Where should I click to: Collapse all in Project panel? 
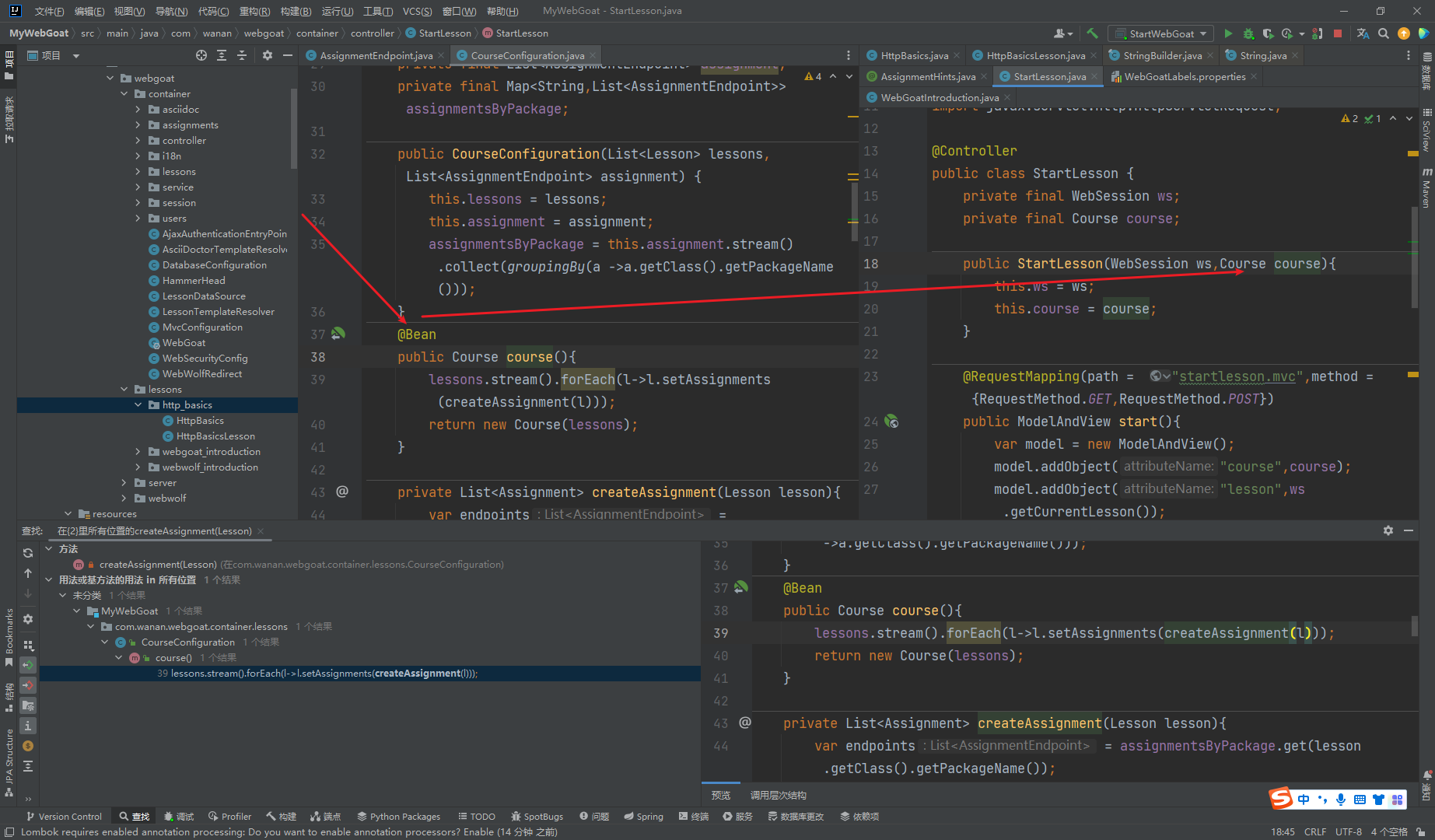click(242, 55)
